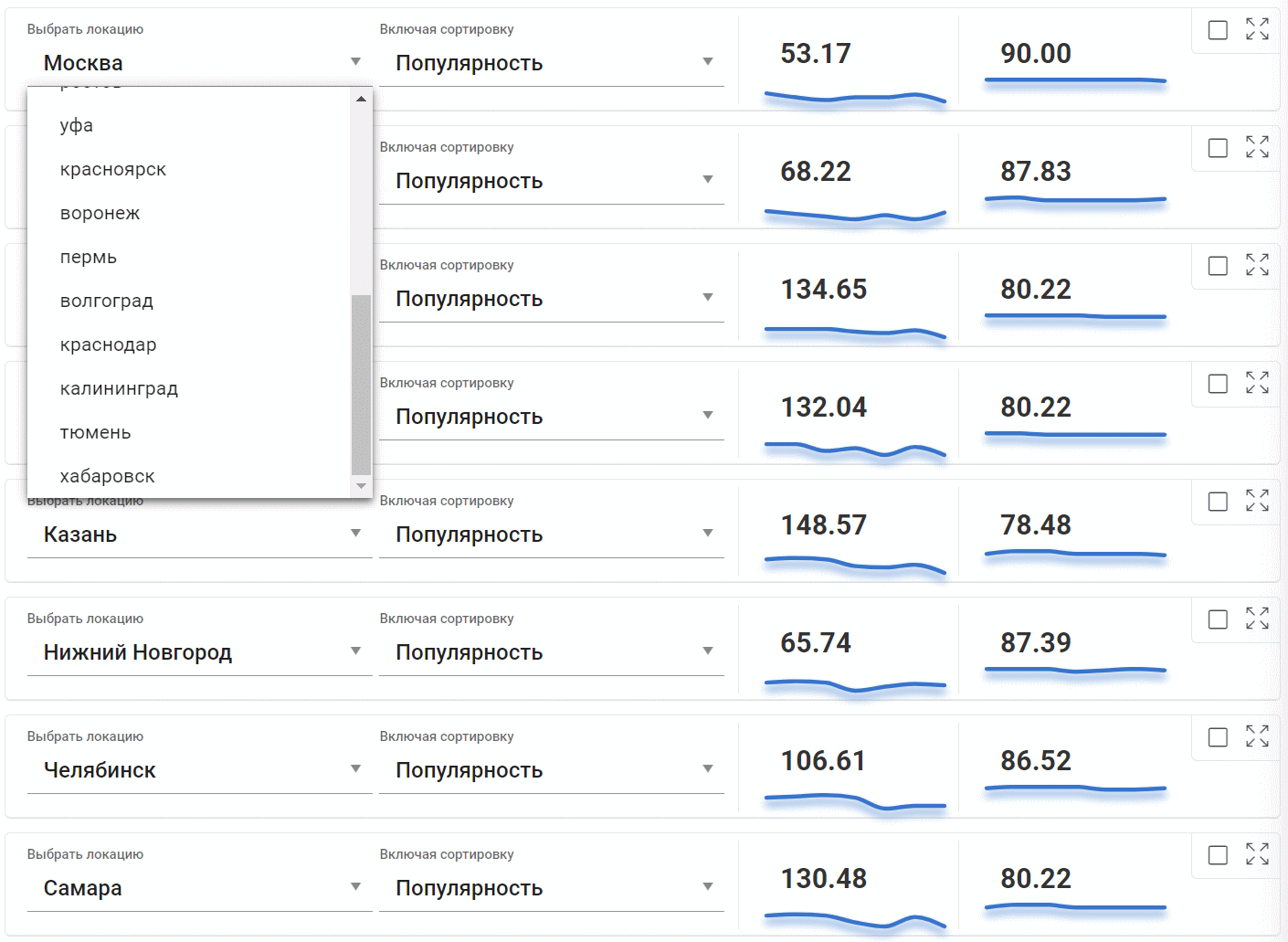Image resolution: width=1288 pixels, height=942 pixels.
Task: Expand the Челябинск row to fullscreen
Action: (x=1257, y=736)
